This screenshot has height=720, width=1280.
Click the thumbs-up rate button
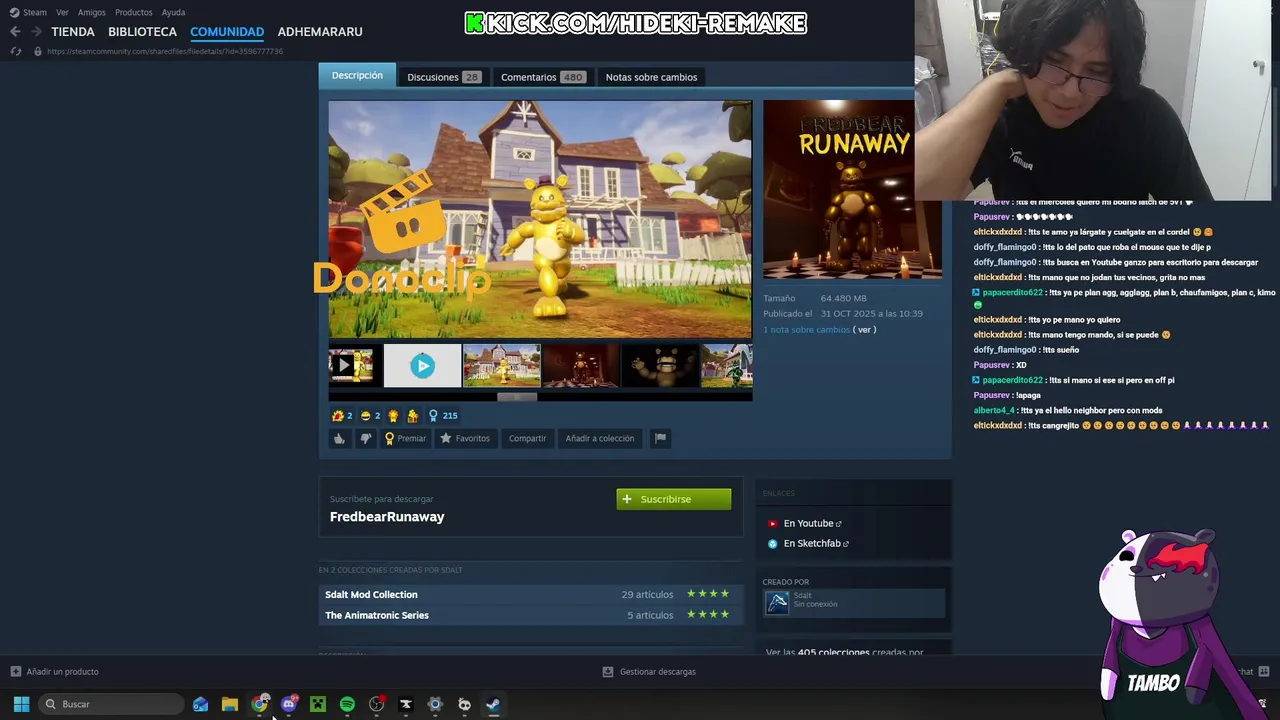pos(339,438)
